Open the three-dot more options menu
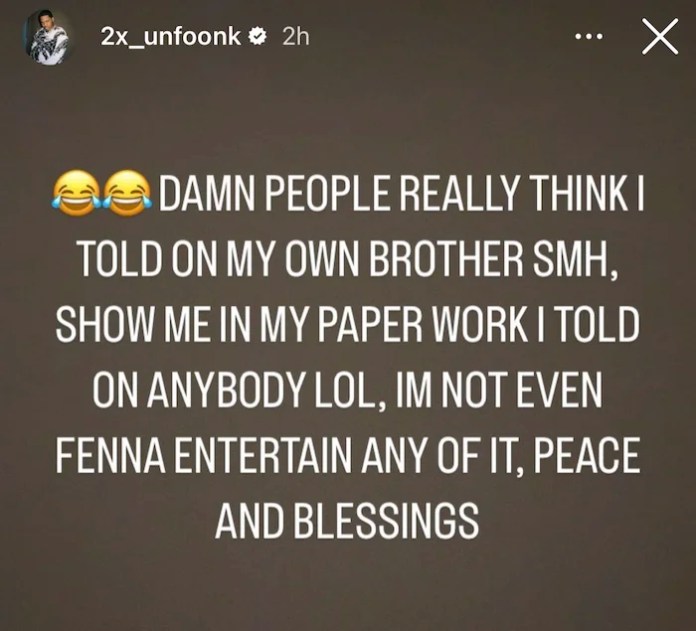696x631 pixels. point(589,37)
